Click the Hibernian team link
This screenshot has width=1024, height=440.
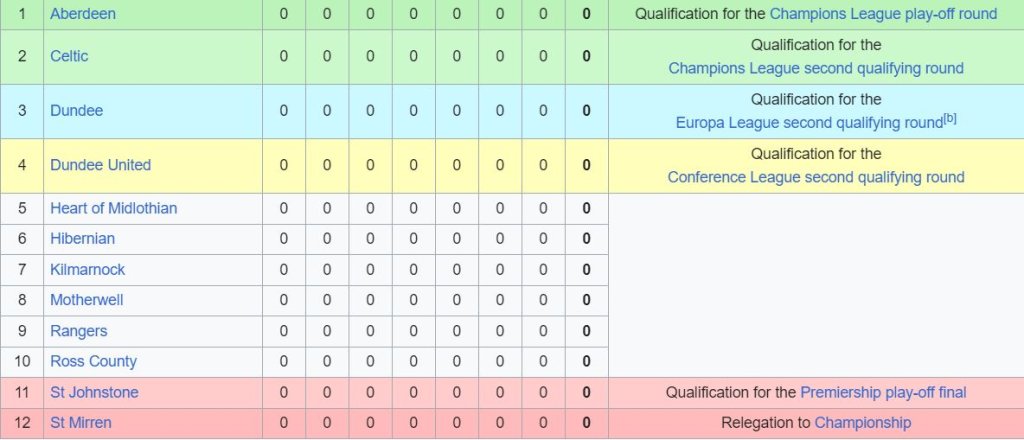tap(82, 239)
